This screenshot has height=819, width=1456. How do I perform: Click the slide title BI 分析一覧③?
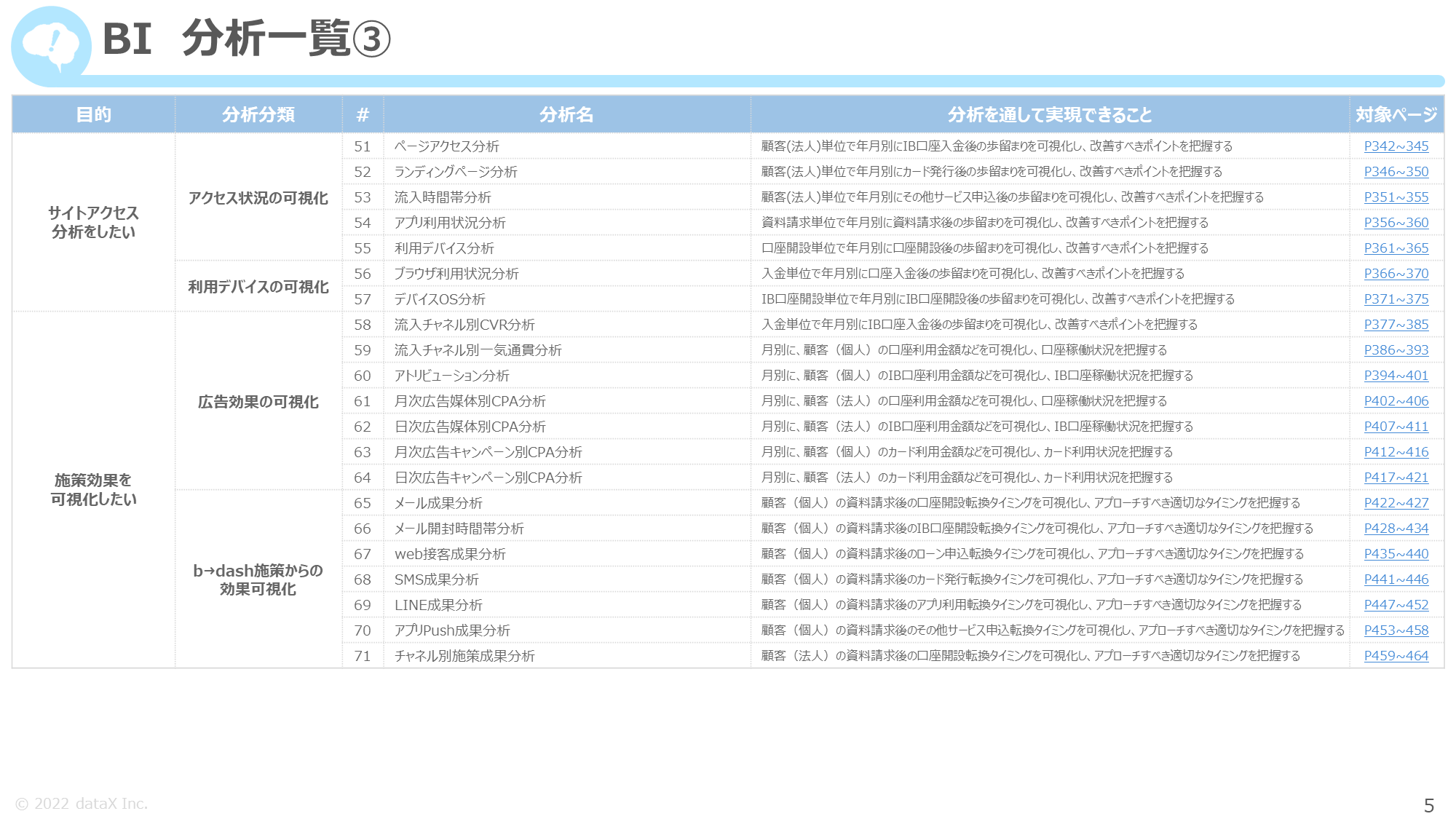click(x=247, y=39)
